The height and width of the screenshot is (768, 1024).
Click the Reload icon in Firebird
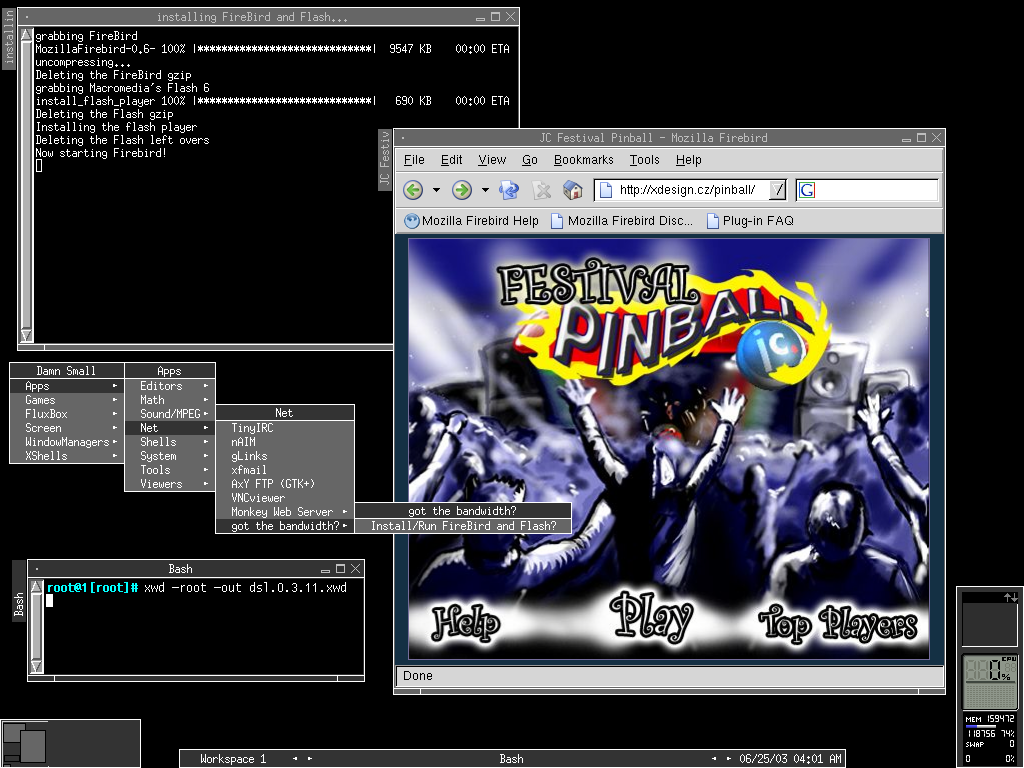(509, 190)
